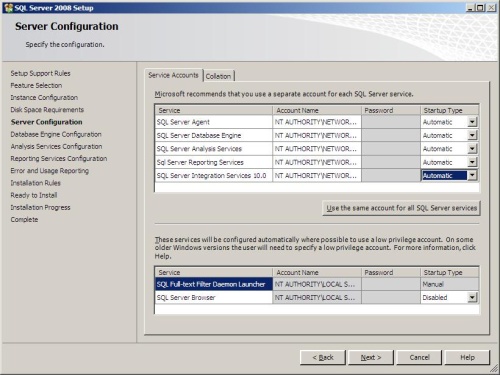Select SQL Server Integration Services 10.0 row
The height and width of the screenshot is (375, 500).
pos(214,175)
